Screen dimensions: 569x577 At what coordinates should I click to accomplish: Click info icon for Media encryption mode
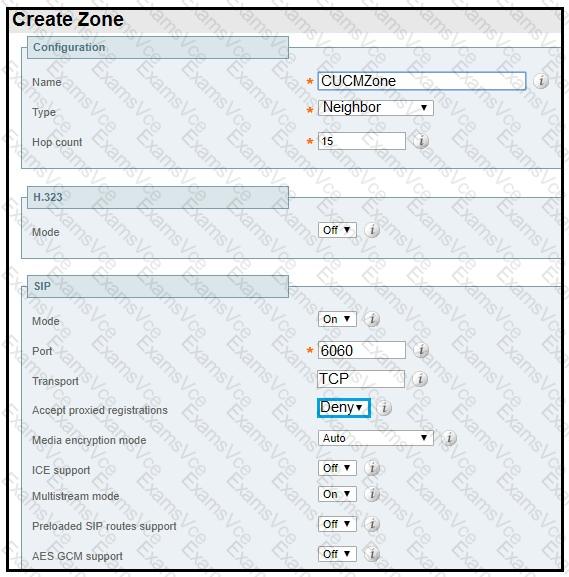449,438
